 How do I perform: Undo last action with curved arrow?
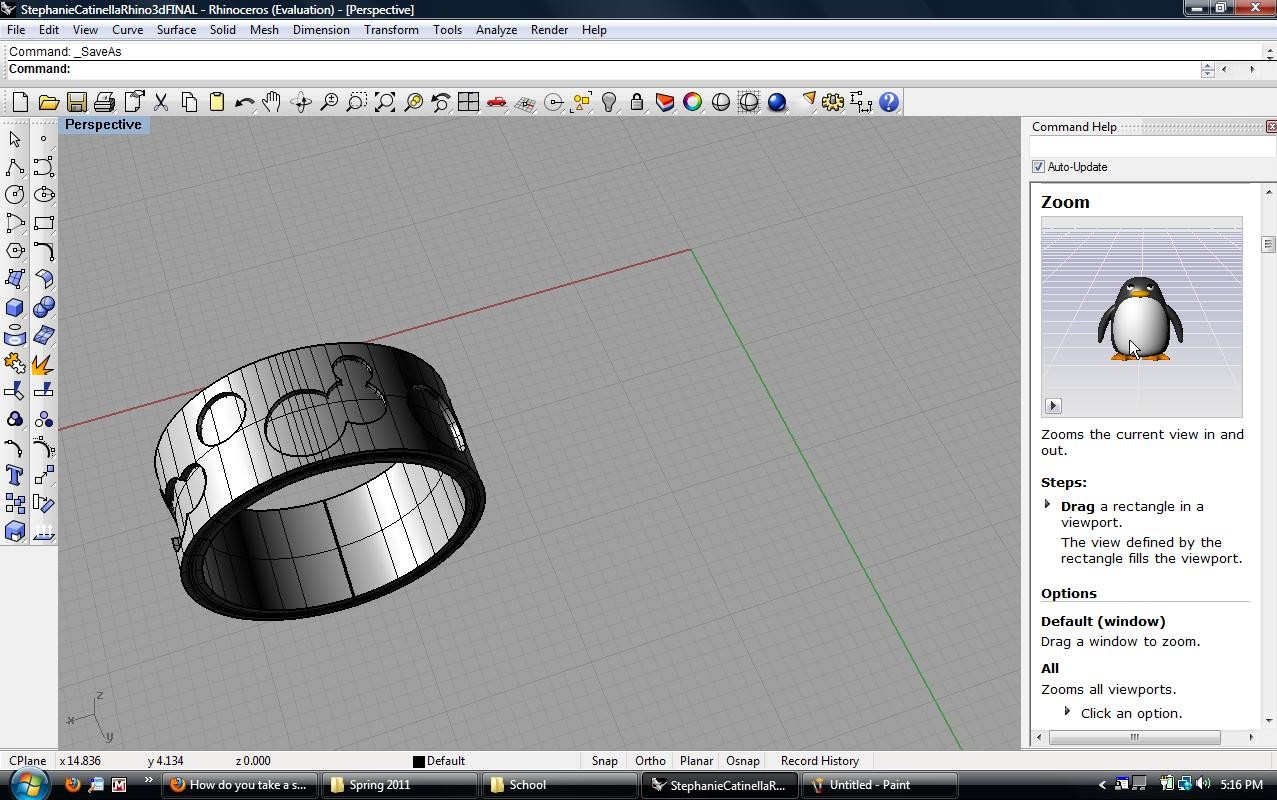(x=244, y=102)
